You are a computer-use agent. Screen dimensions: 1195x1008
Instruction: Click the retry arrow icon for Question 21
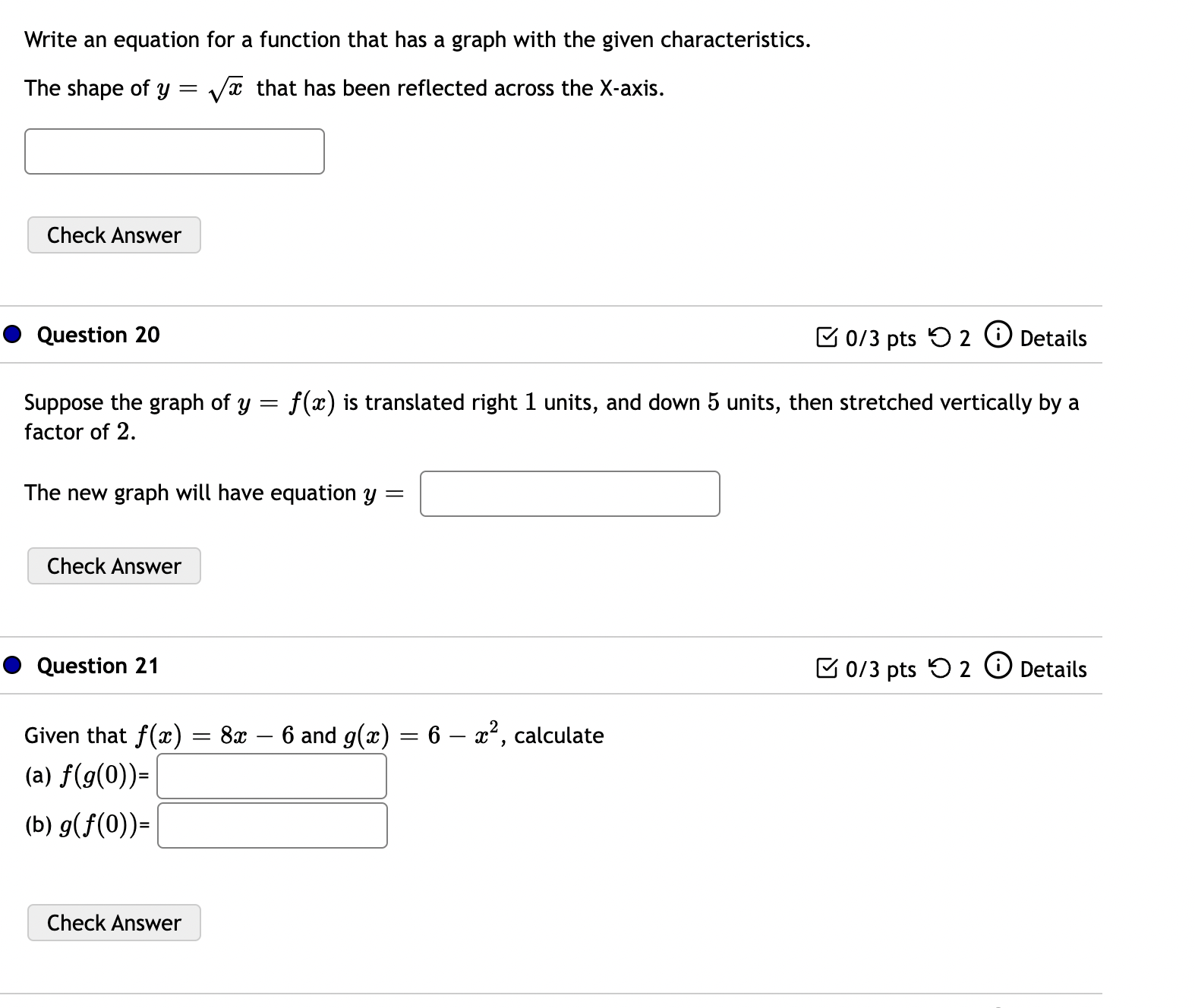(x=941, y=668)
